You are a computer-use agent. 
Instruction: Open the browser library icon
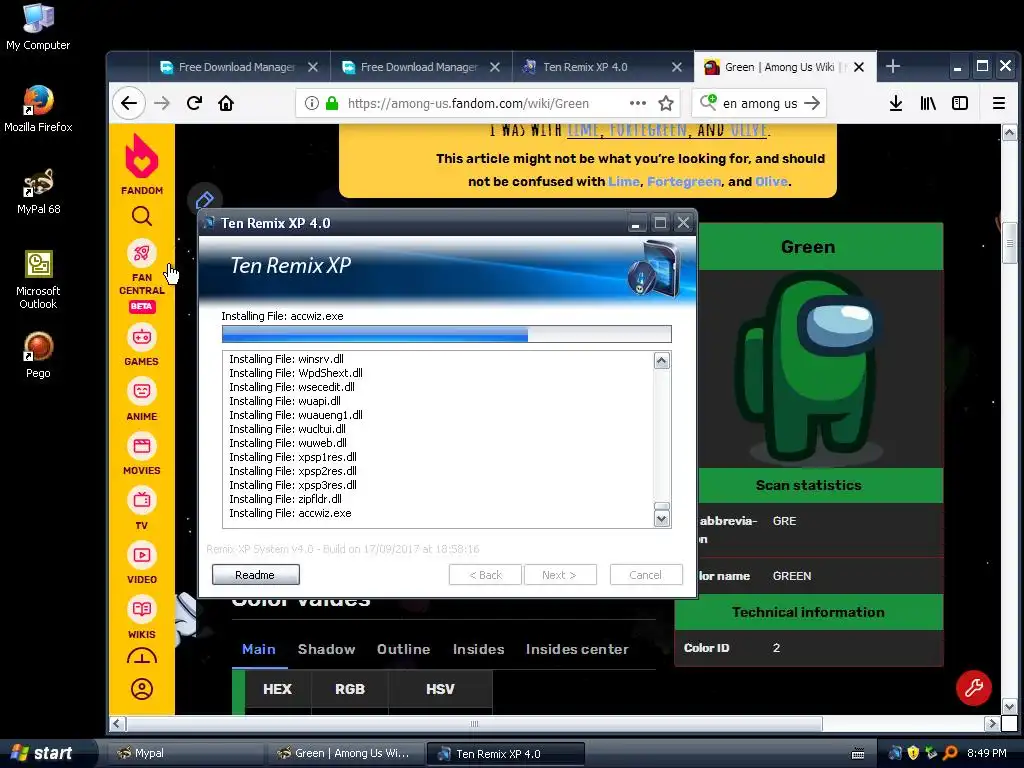928,103
